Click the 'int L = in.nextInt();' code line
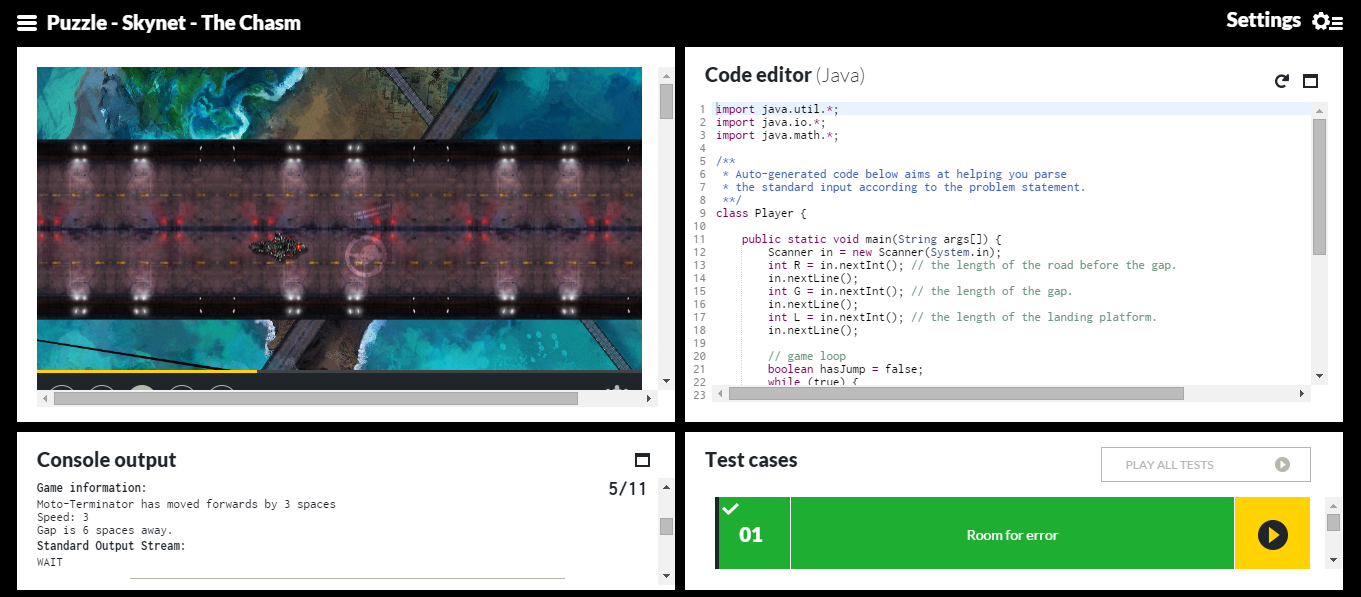The height and width of the screenshot is (597, 1361). point(962,317)
